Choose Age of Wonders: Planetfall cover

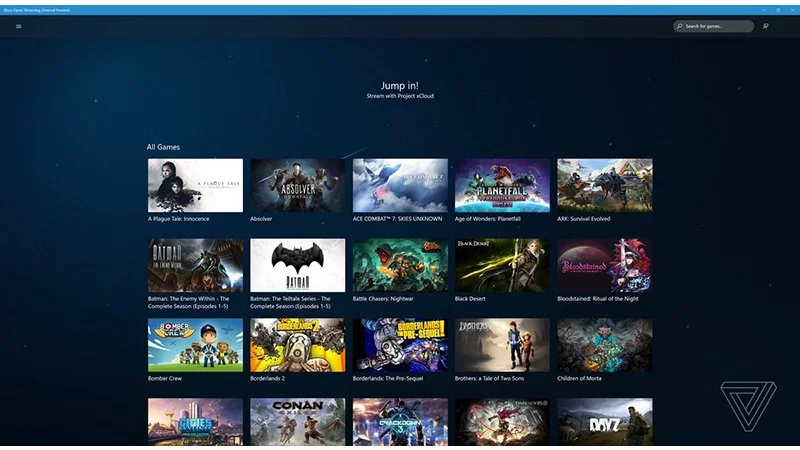(x=502, y=185)
